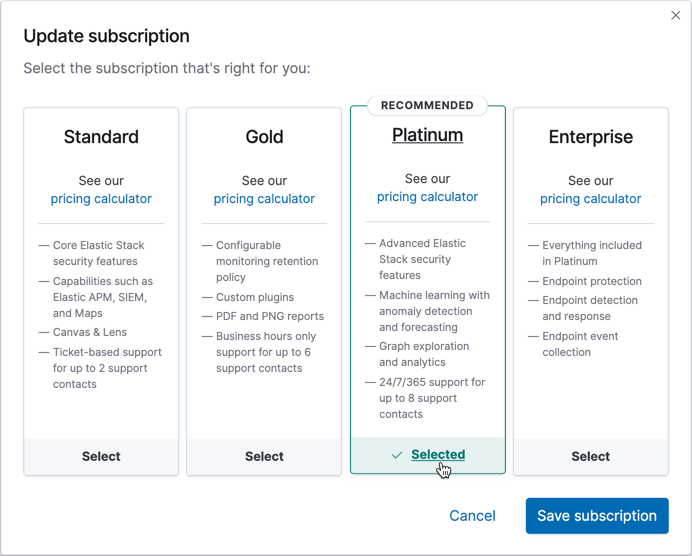The width and height of the screenshot is (692, 556).
Task: Click the checkmark icon beside Selected
Action: (x=397, y=455)
